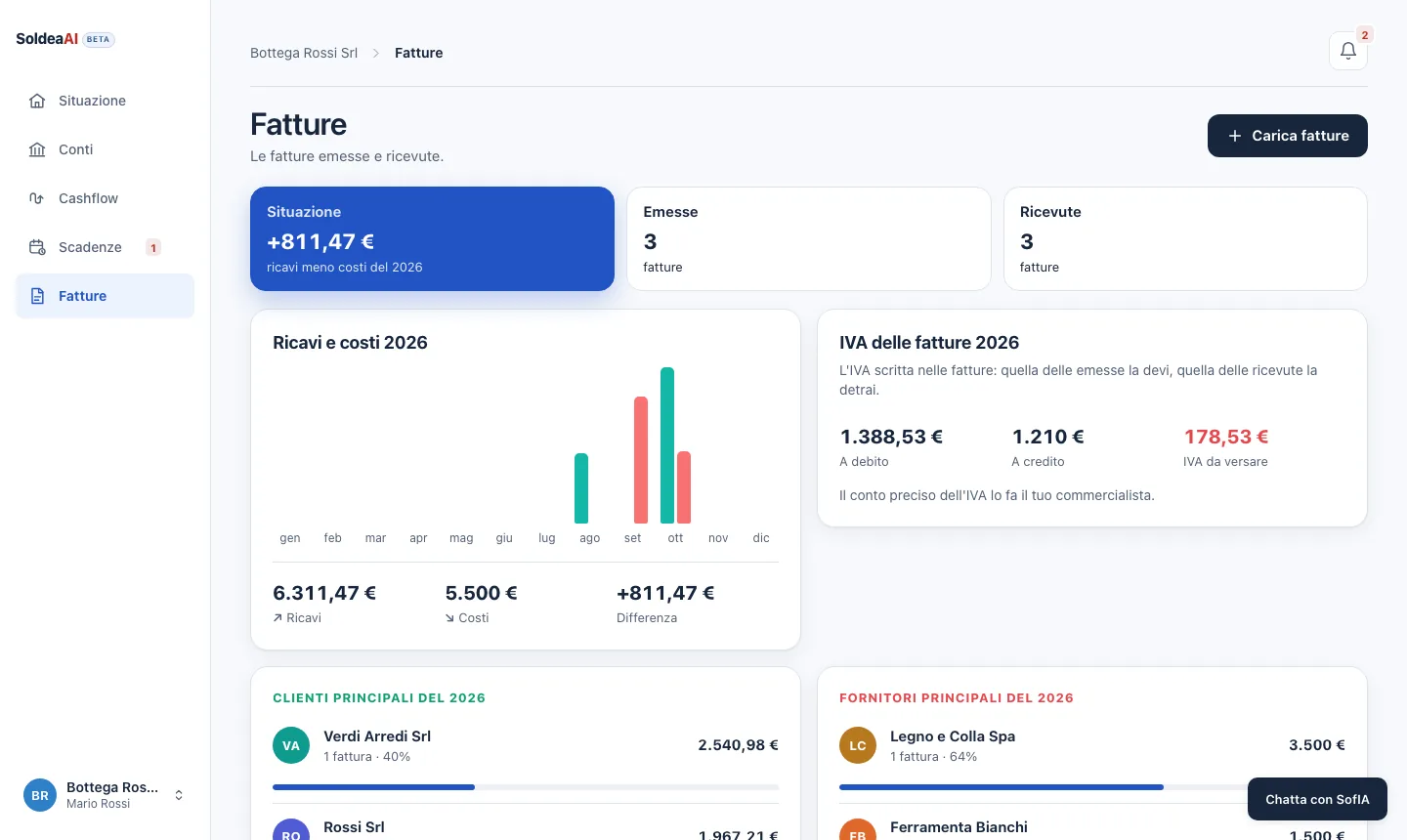Expand the Bottega Rossi account switcher chevron
The width and height of the screenshot is (1407, 840).
click(x=179, y=795)
